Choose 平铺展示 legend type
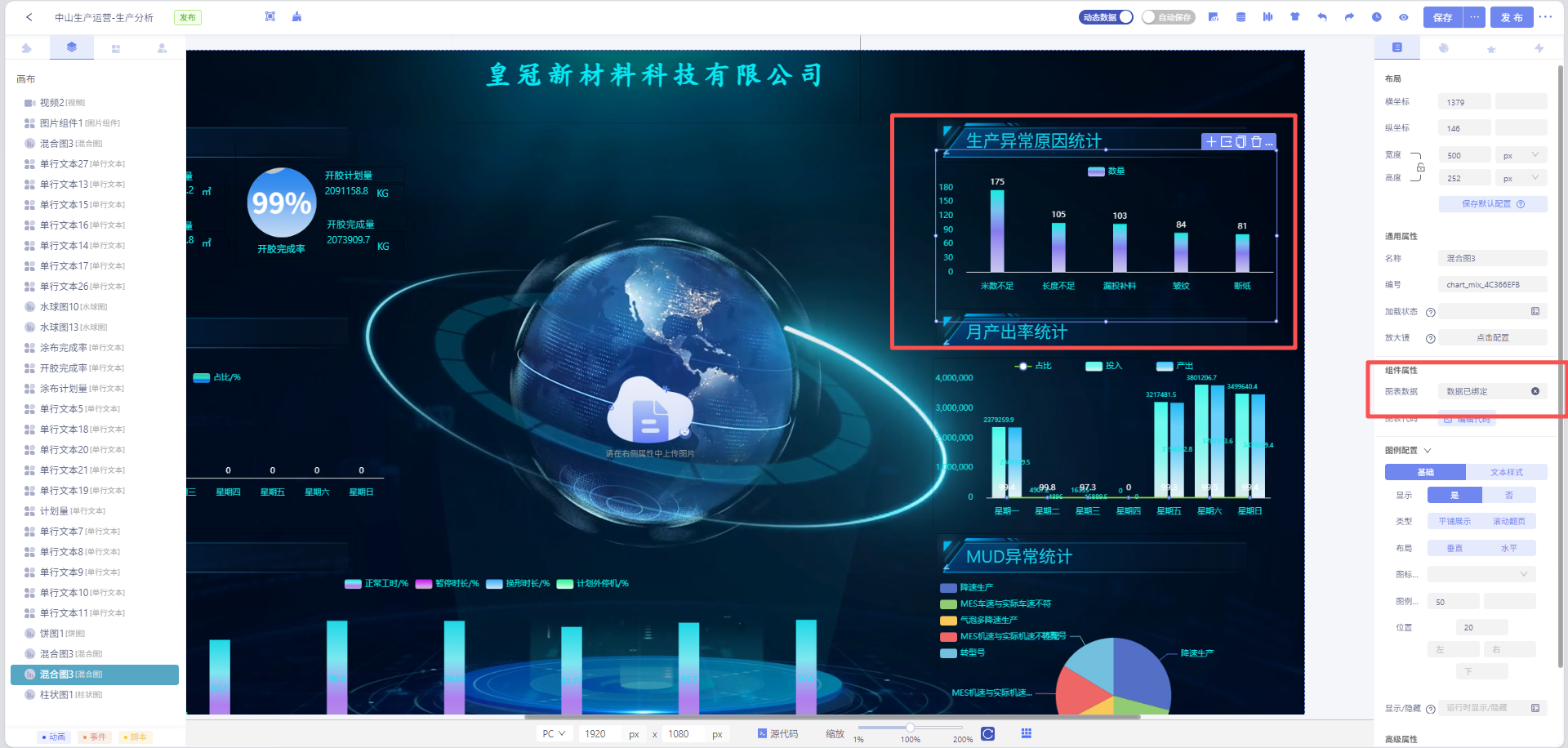Image resolution: width=1568 pixels, height=748 pixels. click(x=1454, y=521)
